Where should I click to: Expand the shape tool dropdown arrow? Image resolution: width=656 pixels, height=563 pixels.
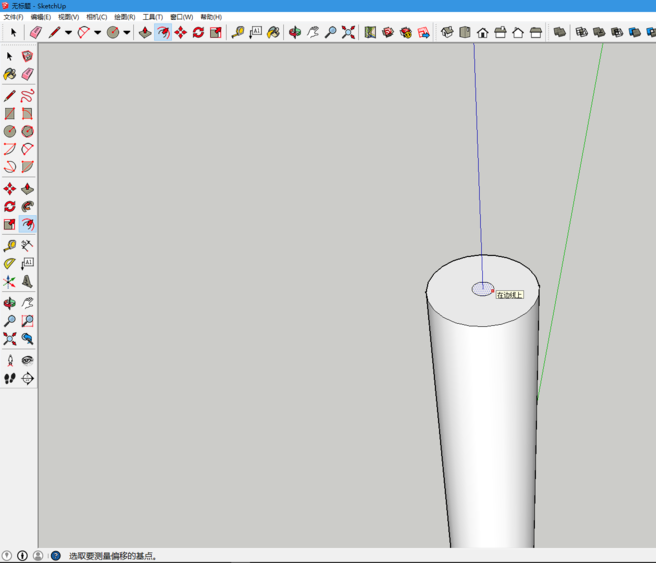[x=126, y=33]
